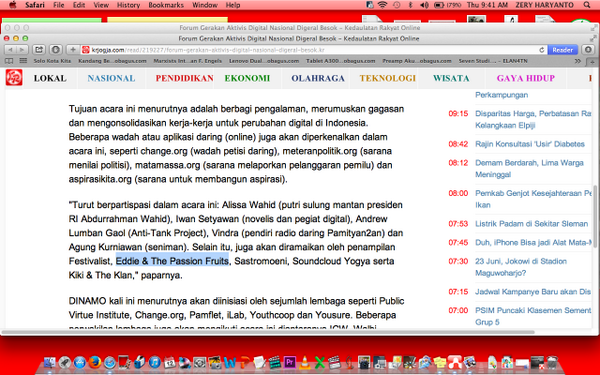This screenshot has height=375, width=600.
Task: Open the Trash in the Dock
Action: (x=552, y=362)
